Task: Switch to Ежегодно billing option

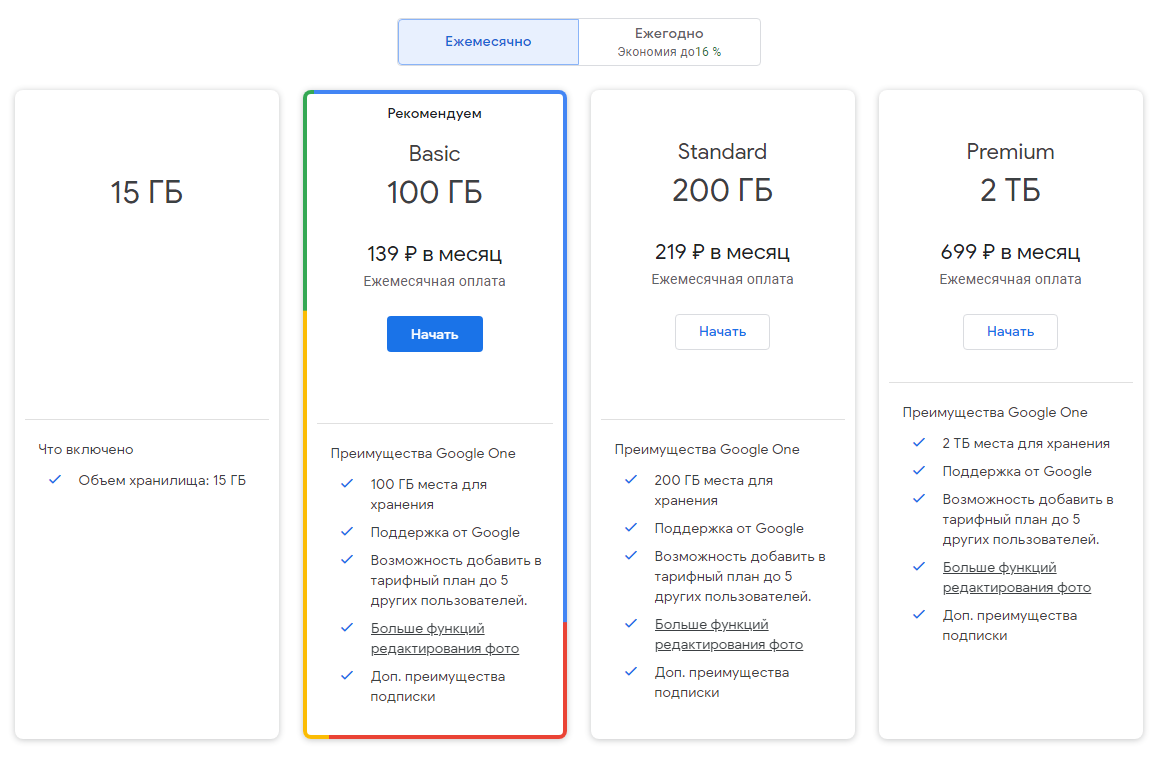Action: [x=669, y=42]
